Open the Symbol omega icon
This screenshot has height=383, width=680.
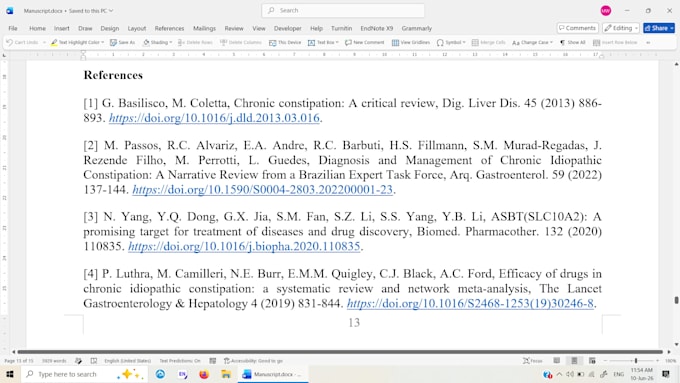pyautogui.click(x=440, y=43)
